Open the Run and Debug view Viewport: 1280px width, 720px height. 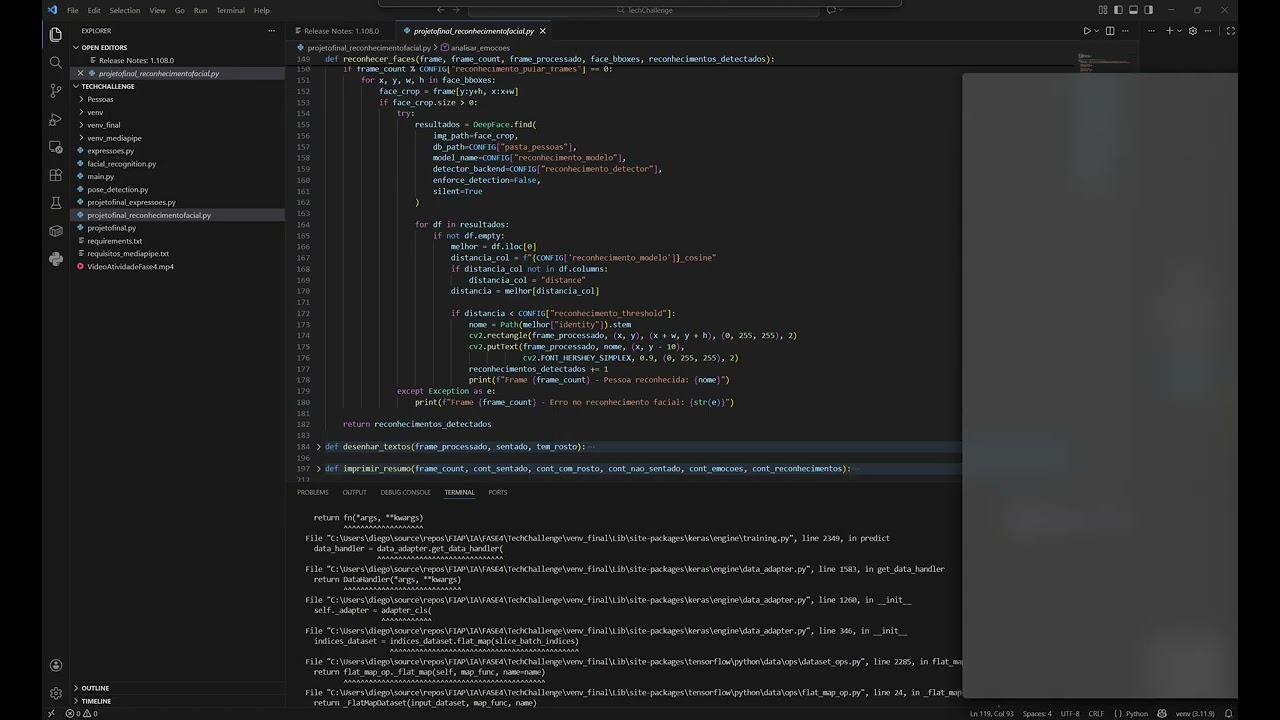(x=56, y=119)
